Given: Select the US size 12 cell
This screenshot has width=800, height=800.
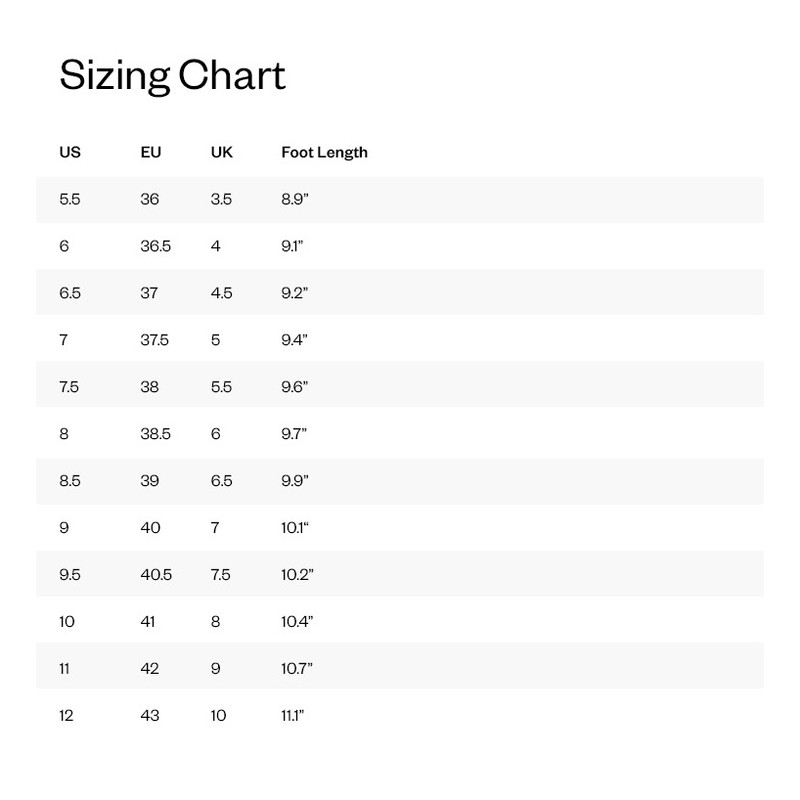Looking at the screenshot, I should [67, 716].
